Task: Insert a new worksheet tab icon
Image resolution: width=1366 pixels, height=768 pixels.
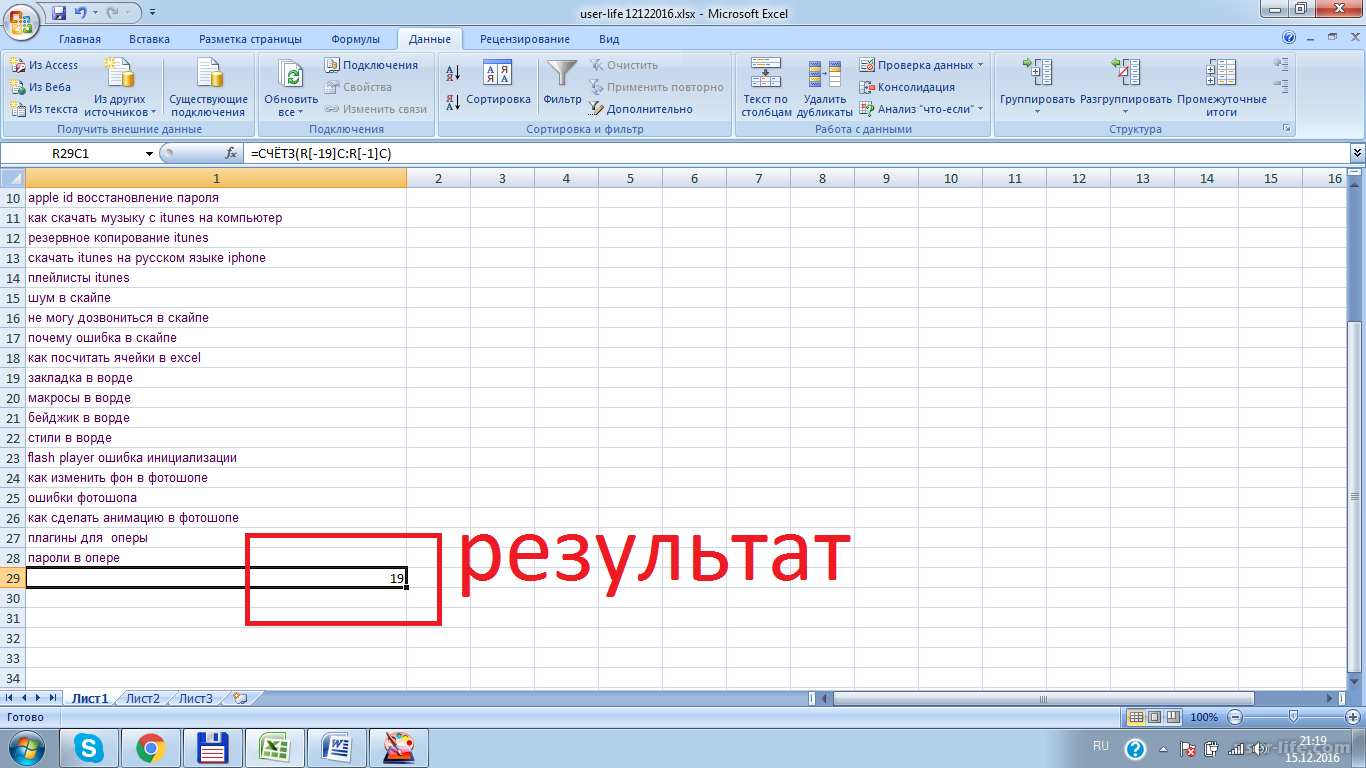Action: point(240,698)
